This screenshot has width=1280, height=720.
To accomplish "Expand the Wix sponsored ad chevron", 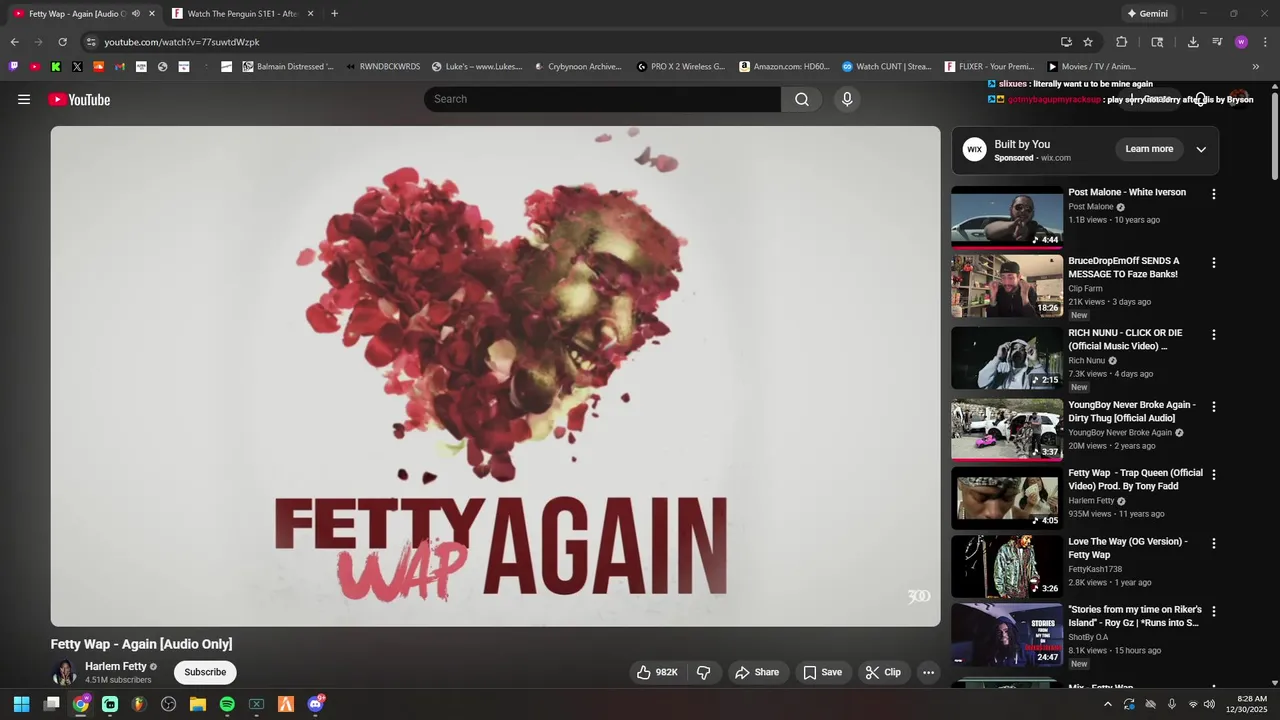I will point(1201,149).
